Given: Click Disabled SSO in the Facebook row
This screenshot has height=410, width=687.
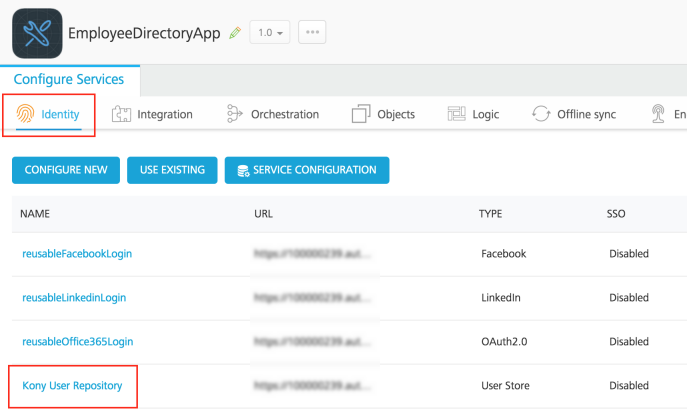Looking at the screenshot, I should pos(629,254).
